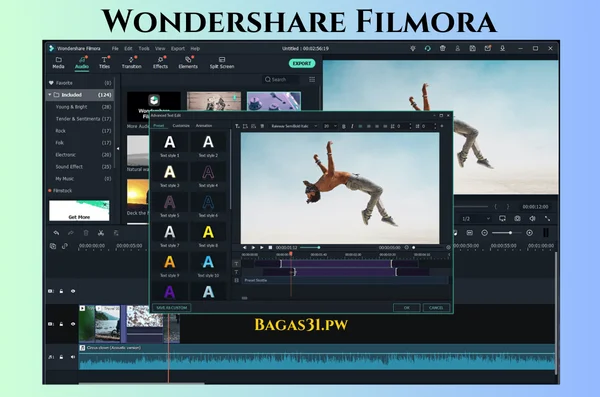Open the Help menu
600x397 pixels.
[x=195, y=49]
